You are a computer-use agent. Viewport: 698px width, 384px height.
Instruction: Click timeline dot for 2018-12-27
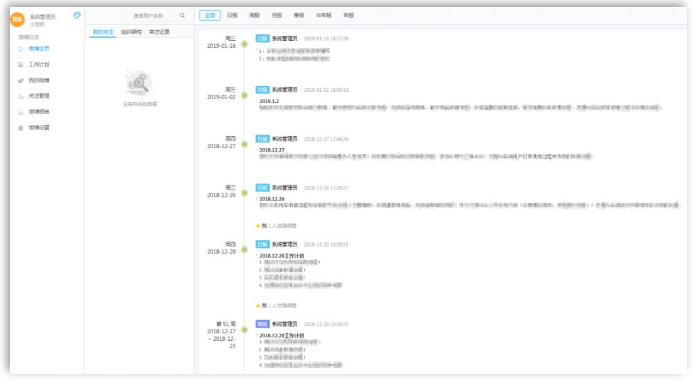[244, 144]
